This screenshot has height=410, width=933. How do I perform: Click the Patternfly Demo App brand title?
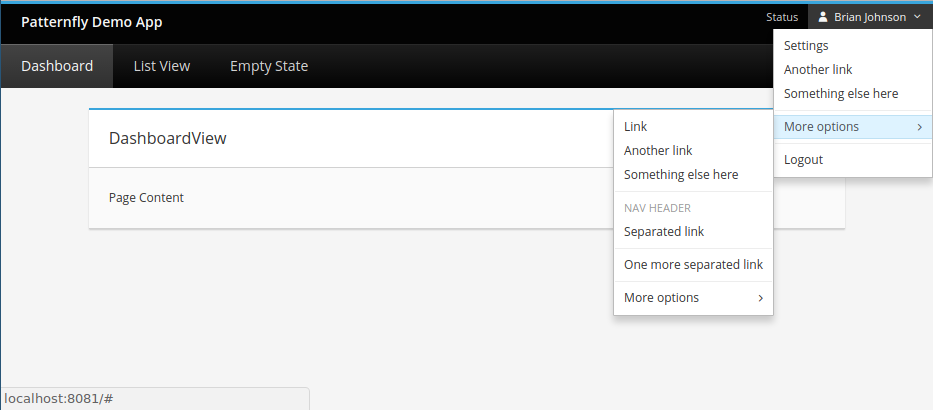tap(92, 23)
